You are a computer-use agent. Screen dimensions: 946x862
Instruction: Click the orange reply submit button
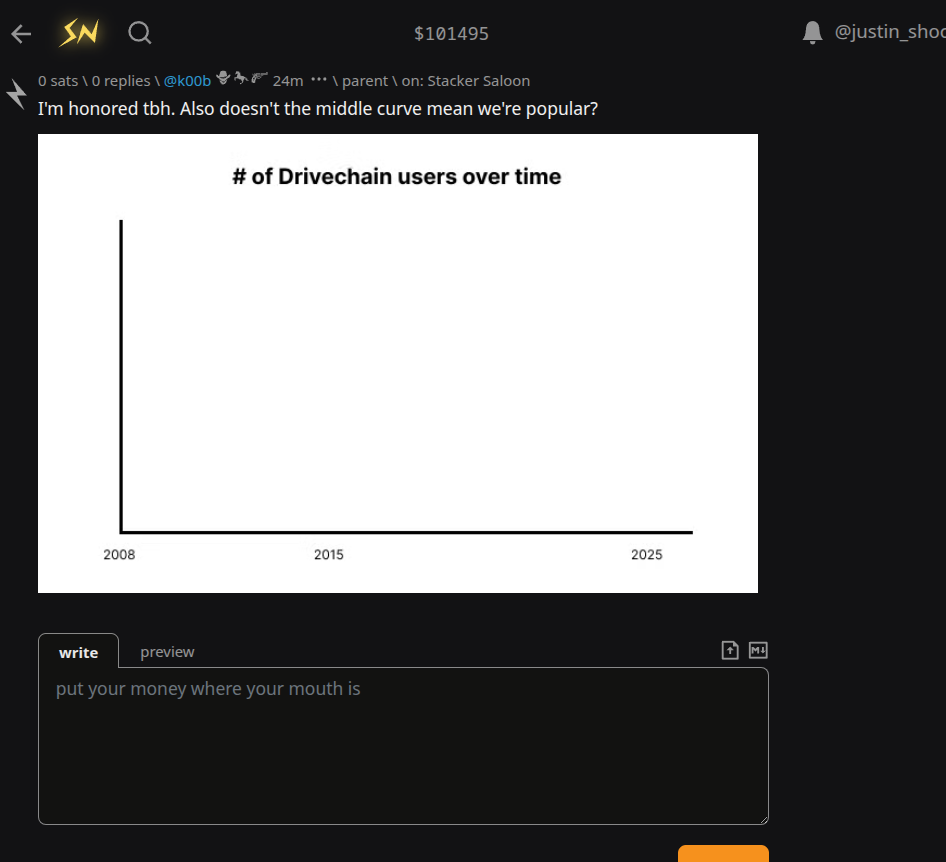[x=723, y=854]
